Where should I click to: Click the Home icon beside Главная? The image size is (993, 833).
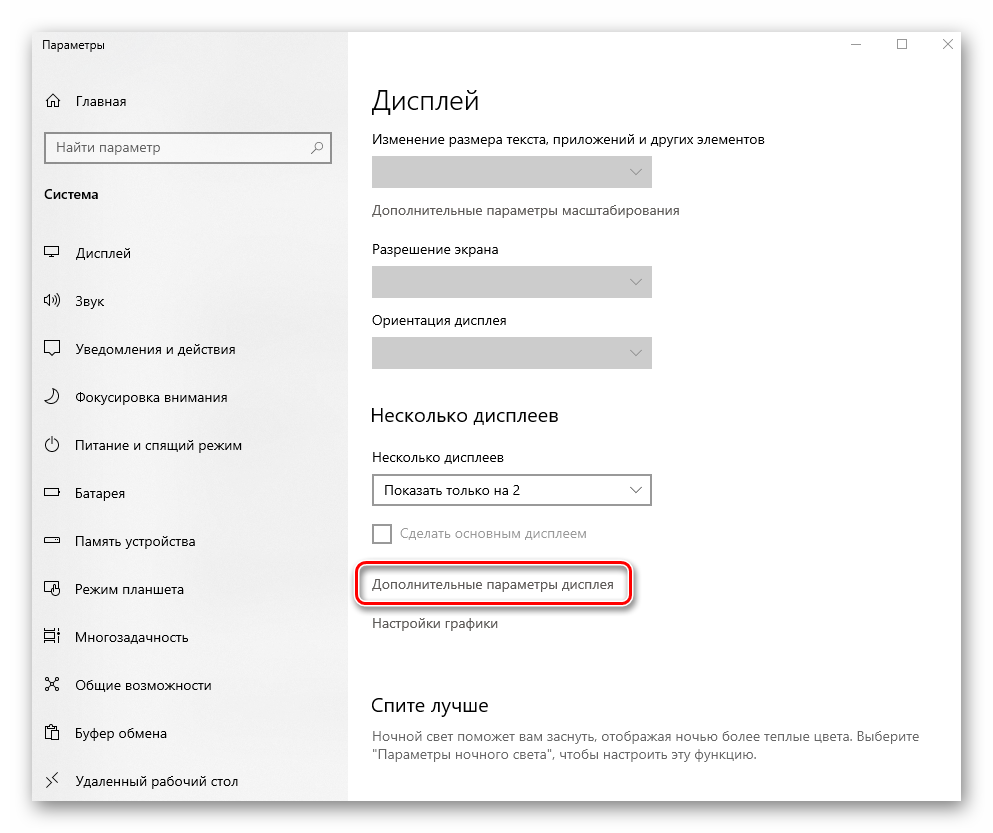coord(53,101)
